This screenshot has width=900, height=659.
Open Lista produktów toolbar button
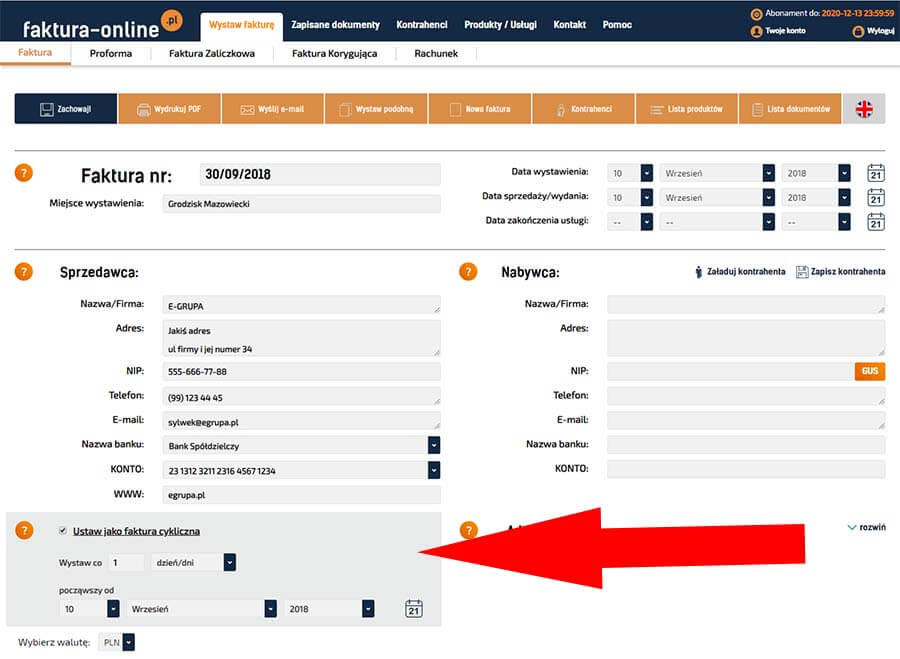click(686, 108)
